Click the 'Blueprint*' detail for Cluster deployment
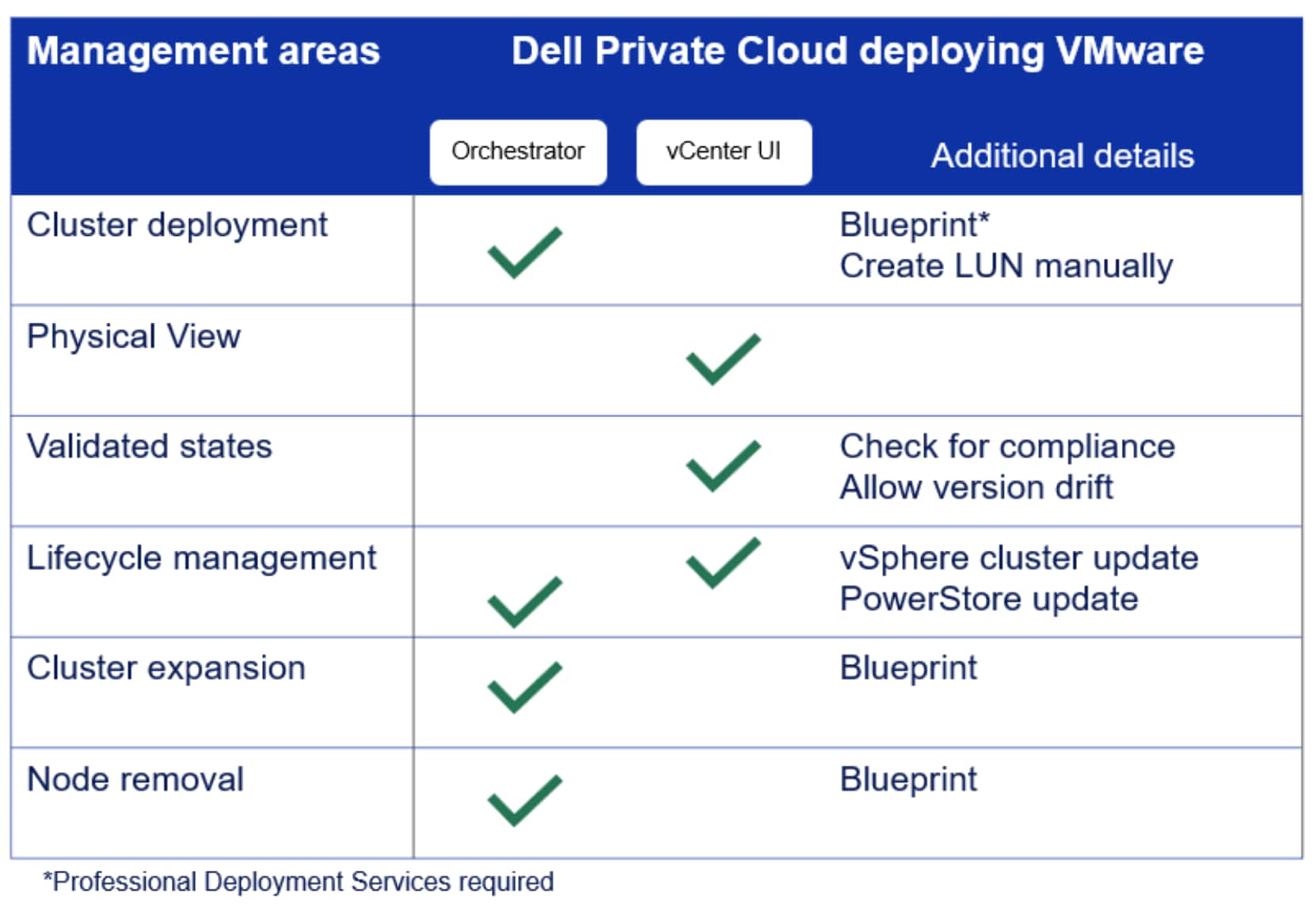 tap(915, 226)
